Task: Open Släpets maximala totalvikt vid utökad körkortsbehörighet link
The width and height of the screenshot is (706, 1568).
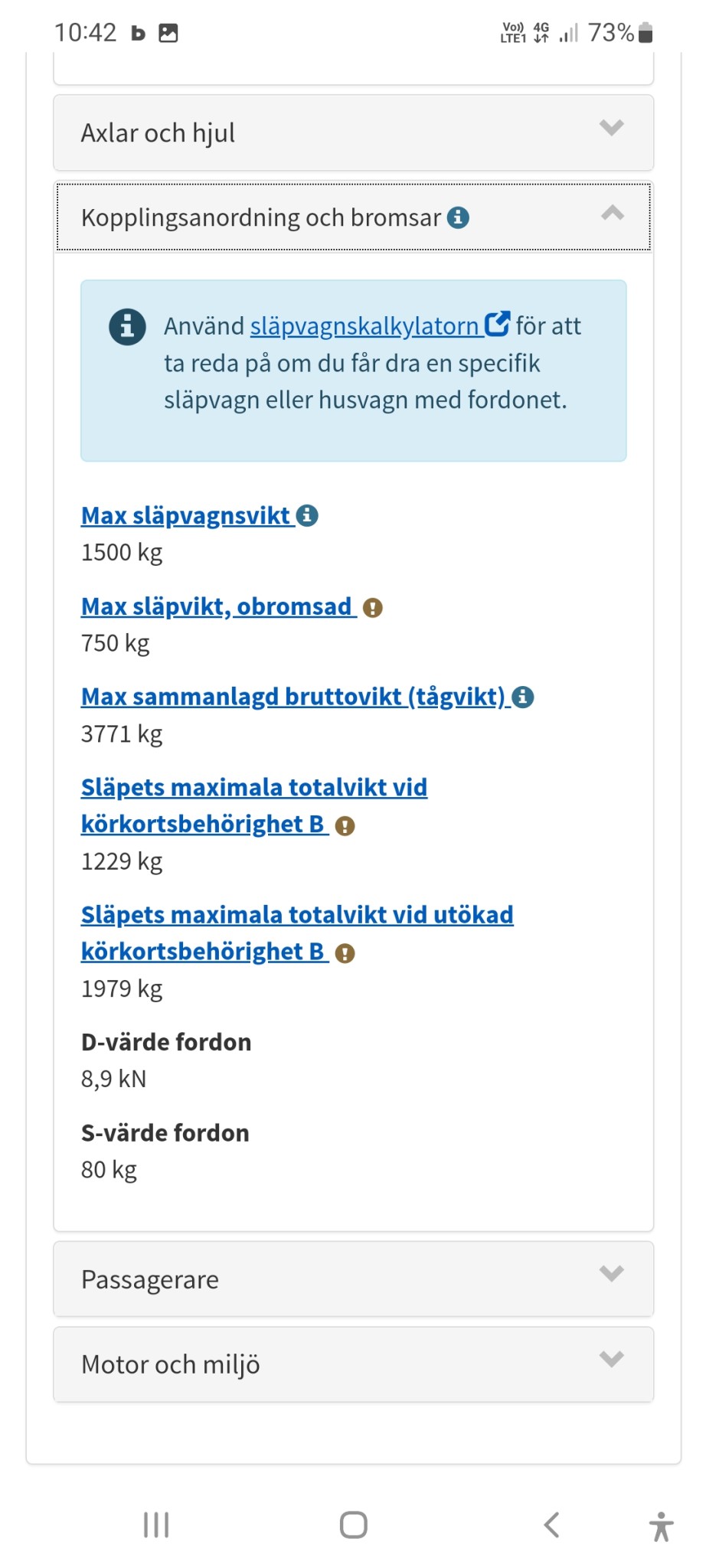Action: click(297, 915)
